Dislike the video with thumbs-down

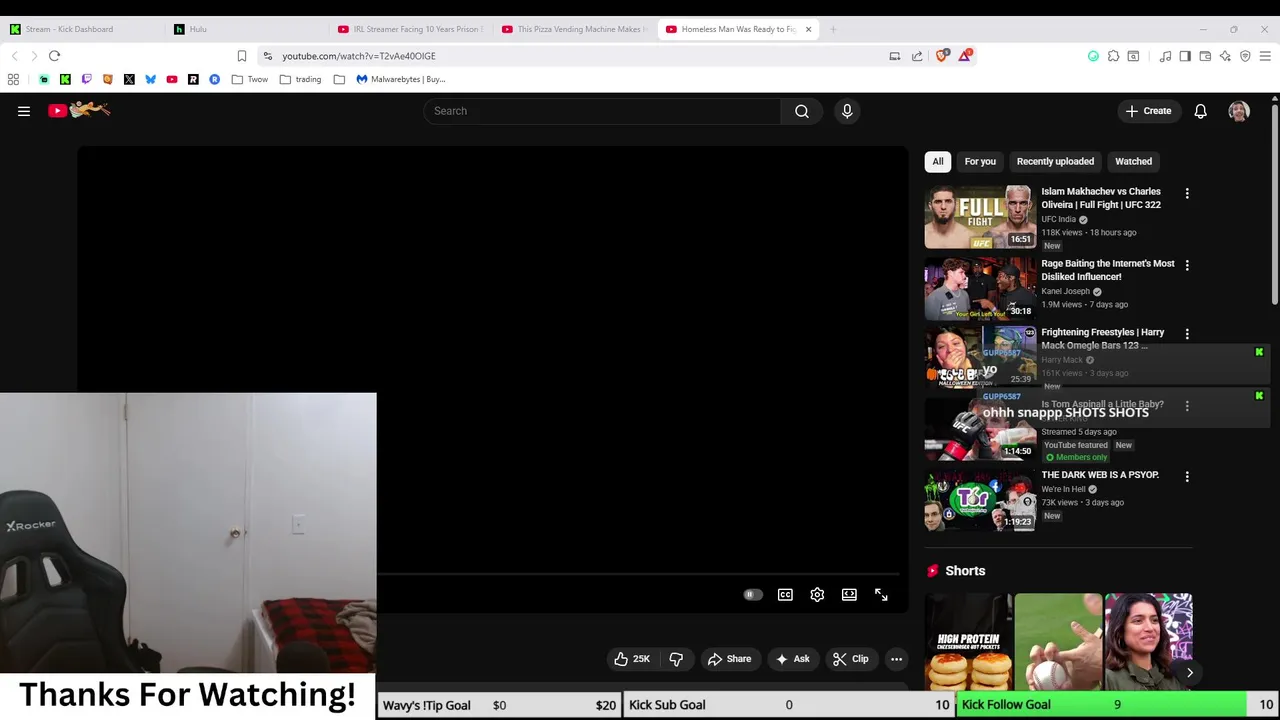[x=676, y=659]
